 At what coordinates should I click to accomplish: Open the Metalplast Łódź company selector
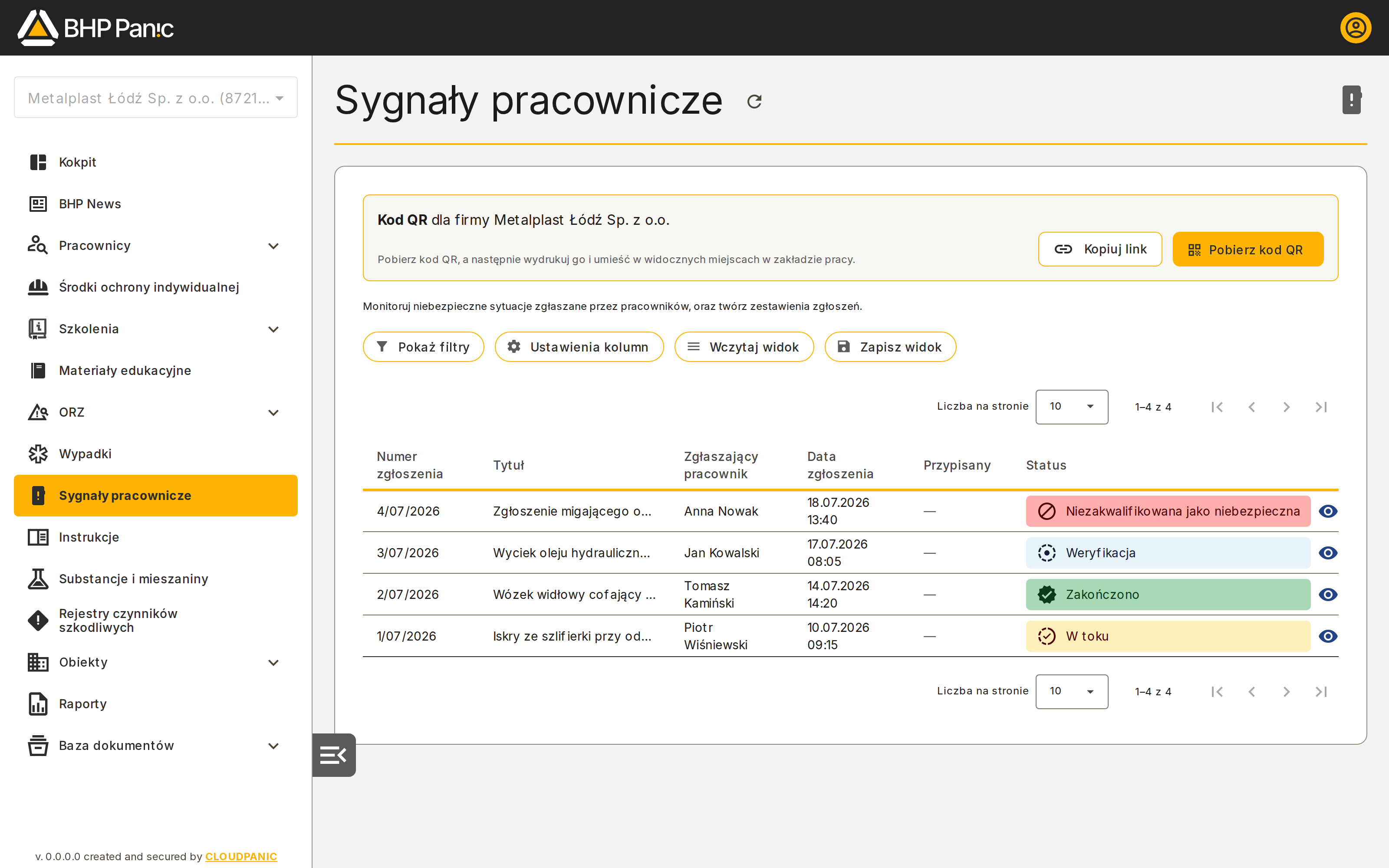click(x=155, y=98)
